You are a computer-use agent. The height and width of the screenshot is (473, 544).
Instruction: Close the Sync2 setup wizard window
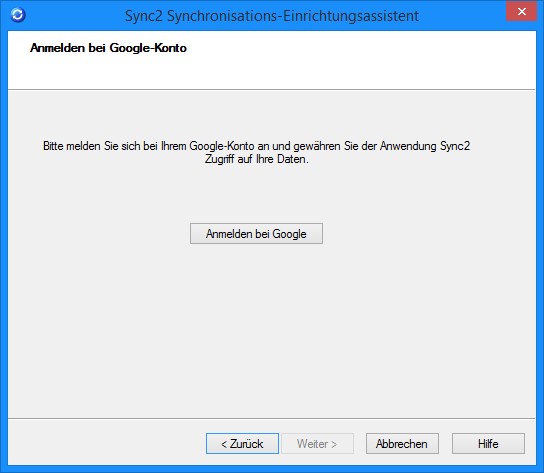[x=521, y=12]
